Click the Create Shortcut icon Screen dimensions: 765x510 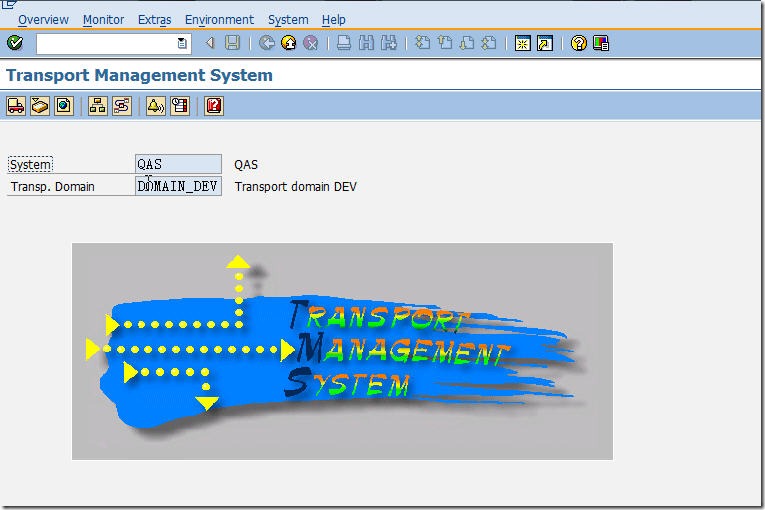click(x=544, y=43)
